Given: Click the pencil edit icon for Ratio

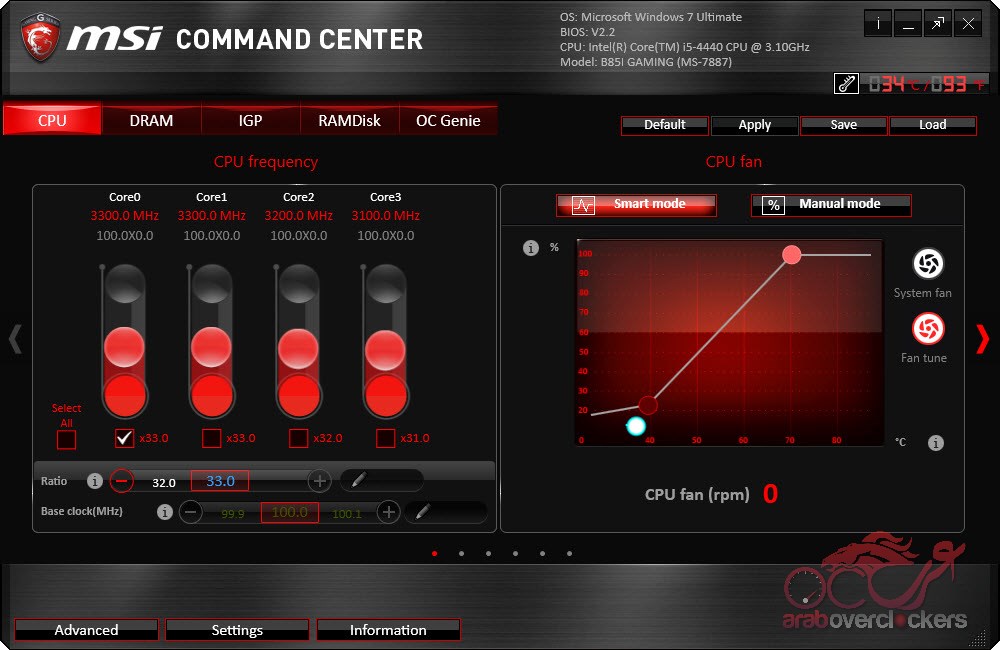Looking at the screenshot, I should (358, 481).
